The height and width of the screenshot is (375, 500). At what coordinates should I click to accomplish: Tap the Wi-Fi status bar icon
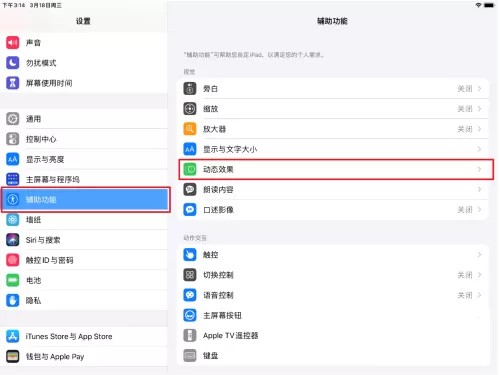(x=478, y=5)
